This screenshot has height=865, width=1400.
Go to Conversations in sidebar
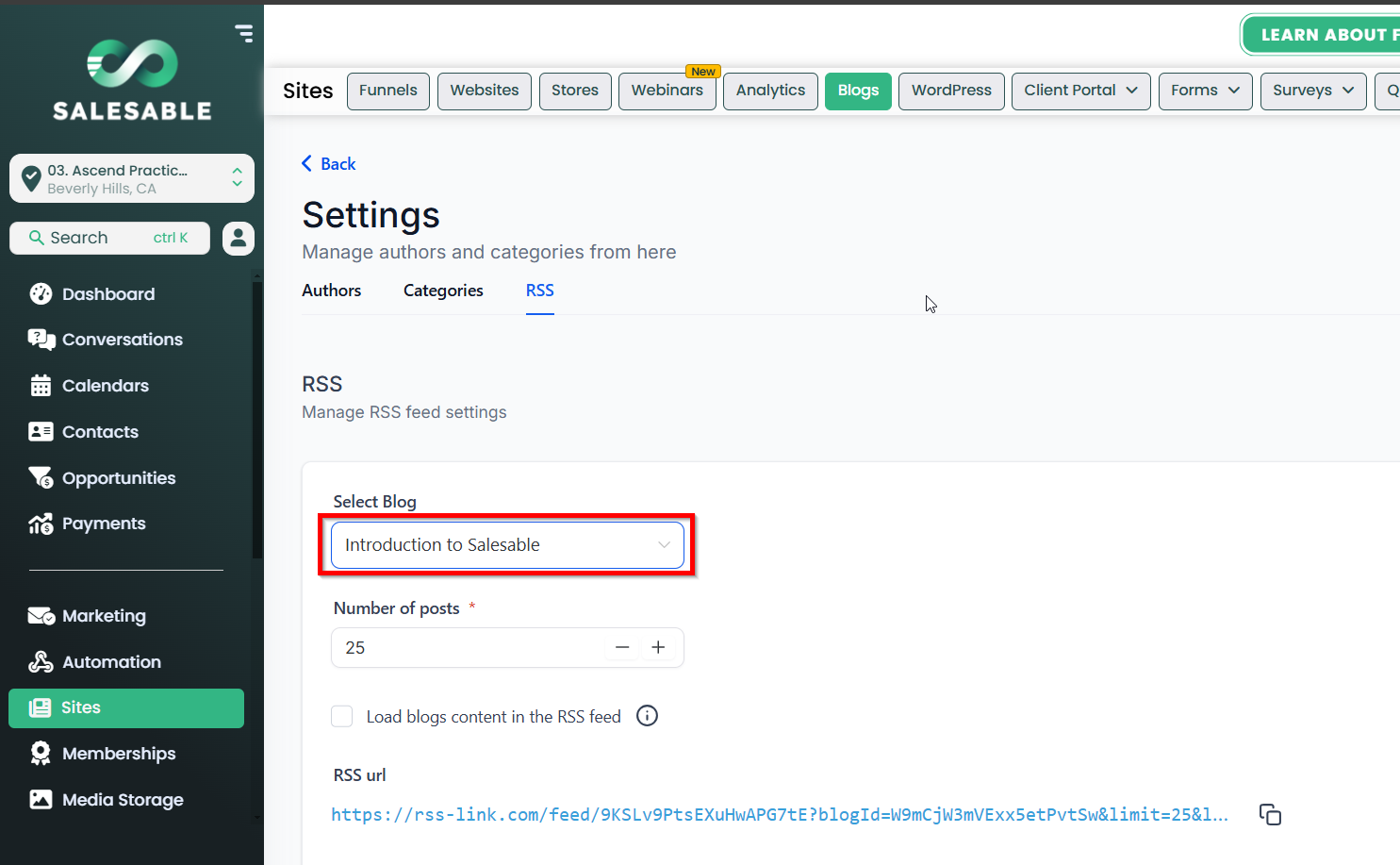(123, 340)
